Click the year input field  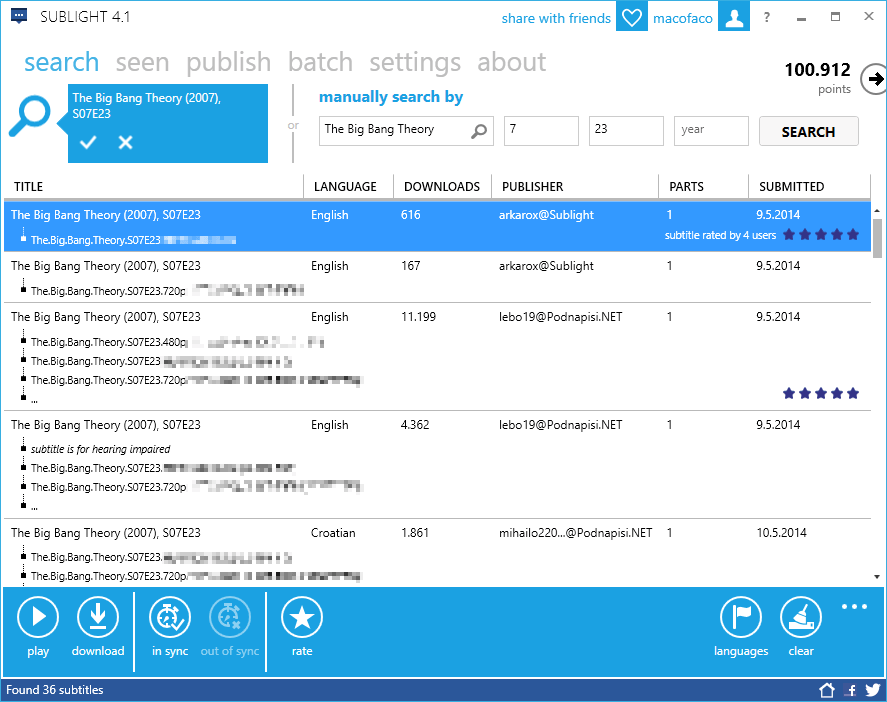coord(711,131)
